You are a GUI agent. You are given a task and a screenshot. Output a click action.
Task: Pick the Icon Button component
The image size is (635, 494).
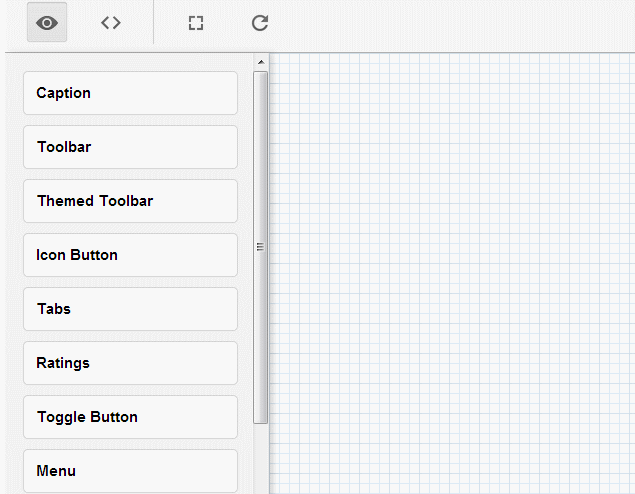coord(130,255)
